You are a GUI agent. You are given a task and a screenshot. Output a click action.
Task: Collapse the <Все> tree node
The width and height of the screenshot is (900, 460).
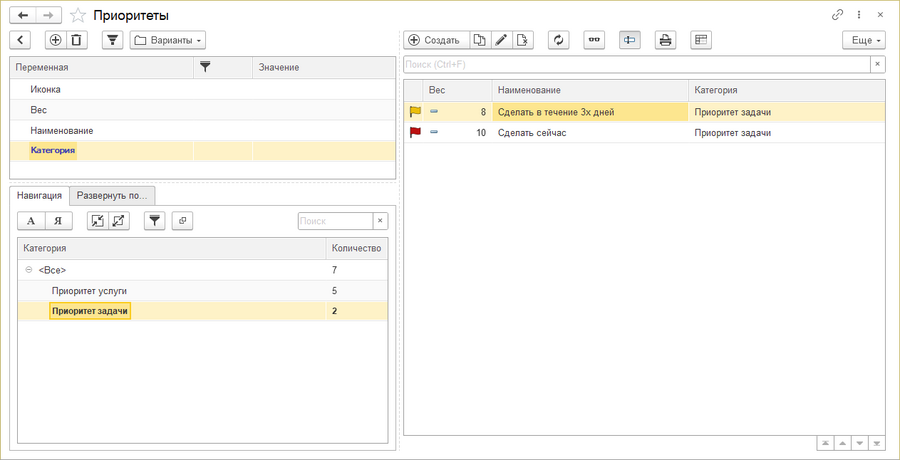click(28, 270)
